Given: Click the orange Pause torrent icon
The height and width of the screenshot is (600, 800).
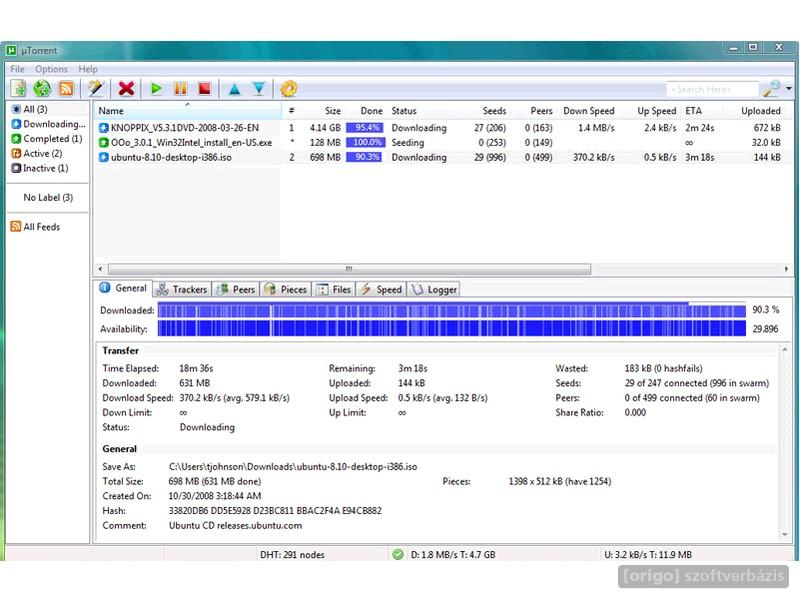Looking at the screenshot, I should coord(180,89).
